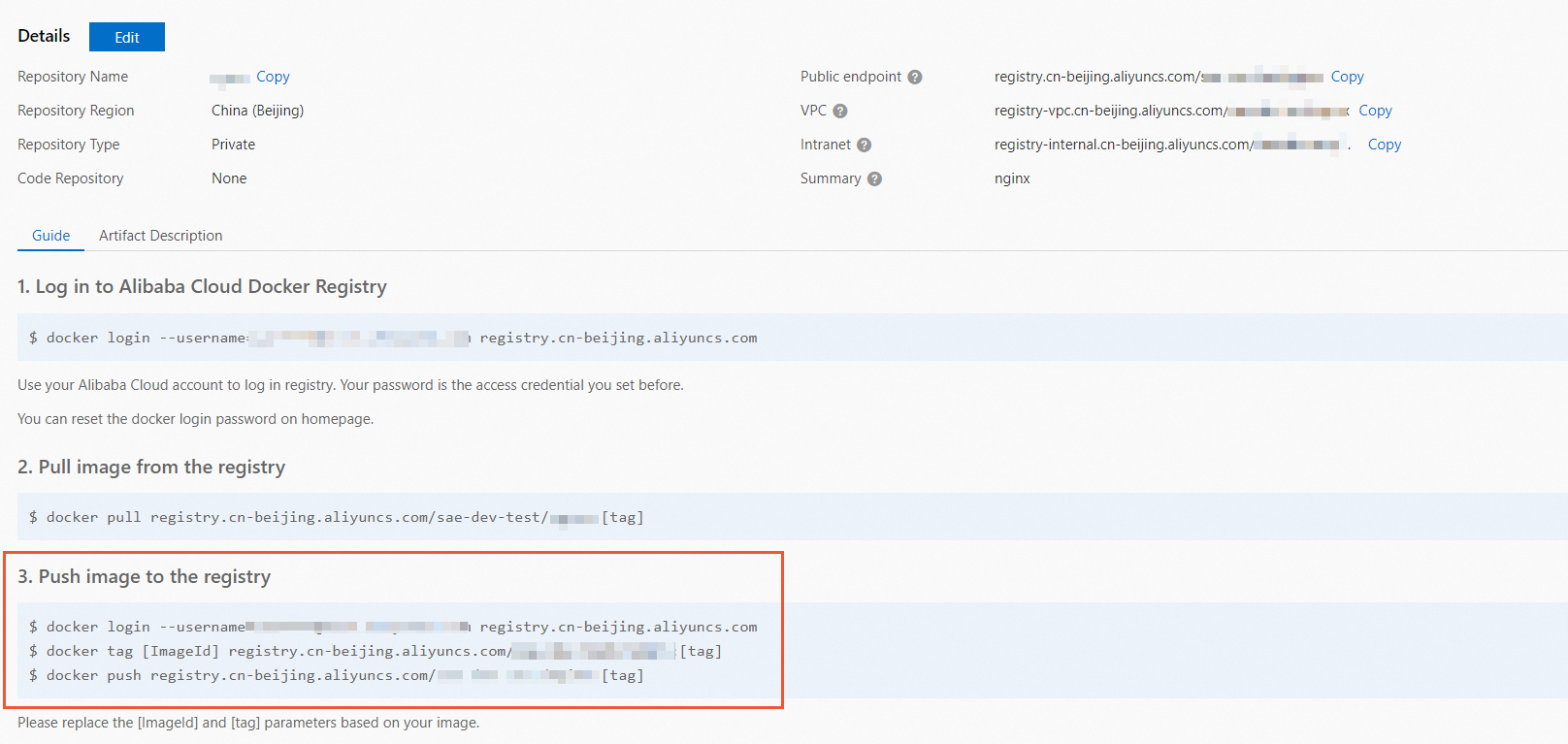Click the Private repository type value
This screenshot has width=1568, height=744.
[x=234, y=145]
